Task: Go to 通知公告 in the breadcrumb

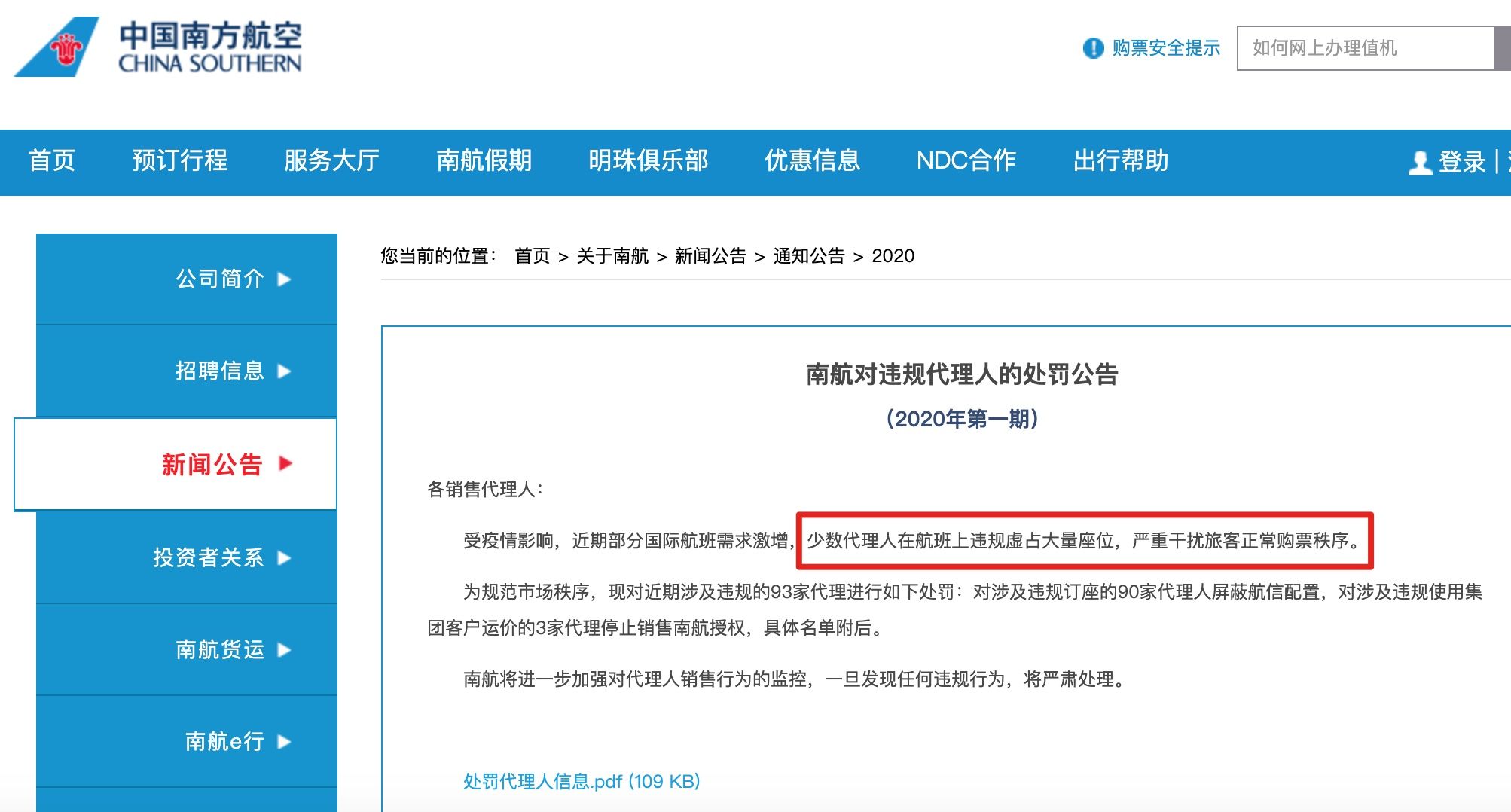Action: pos(809,256)
